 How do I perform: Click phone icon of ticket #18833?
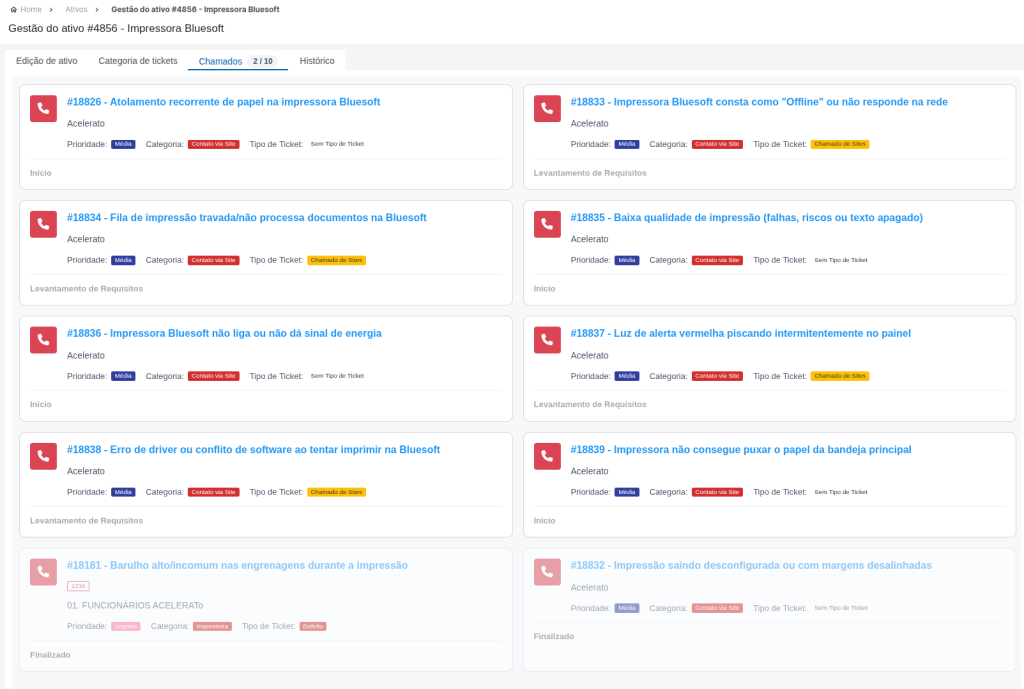click(547, 108)
